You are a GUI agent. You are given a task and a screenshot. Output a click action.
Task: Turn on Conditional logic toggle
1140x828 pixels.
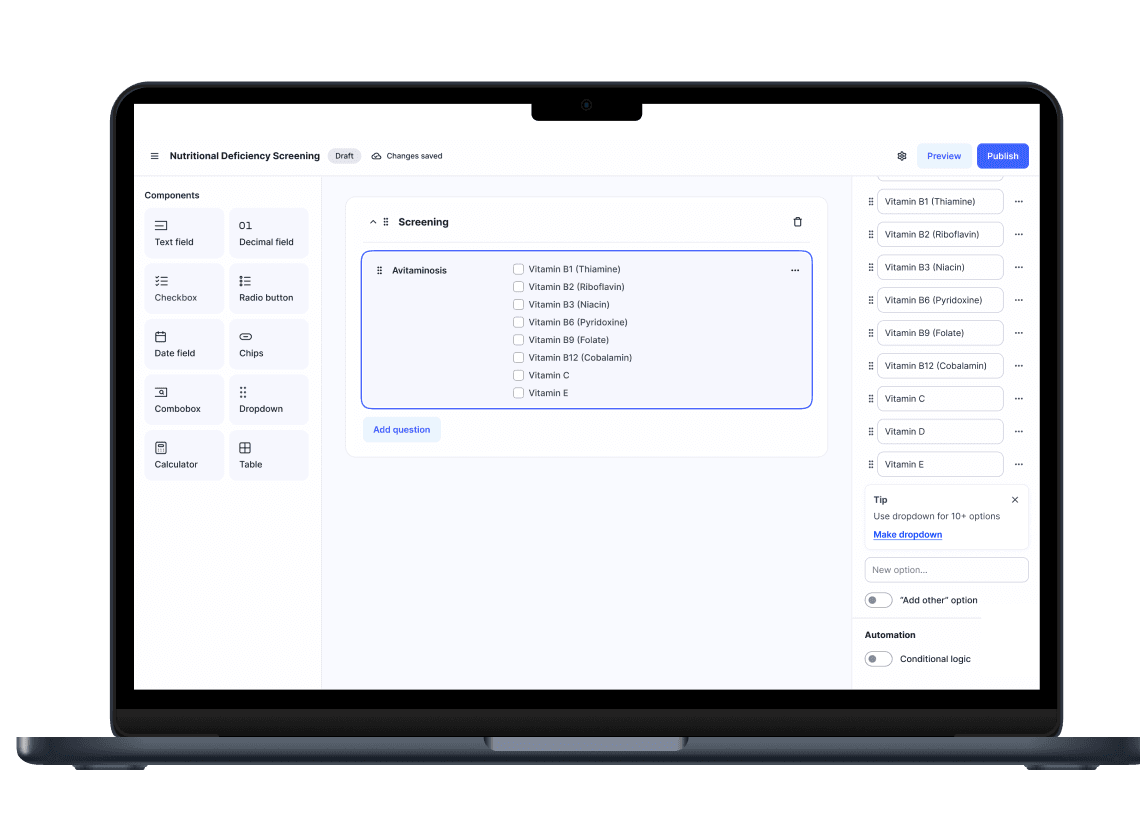pos(878,659)
